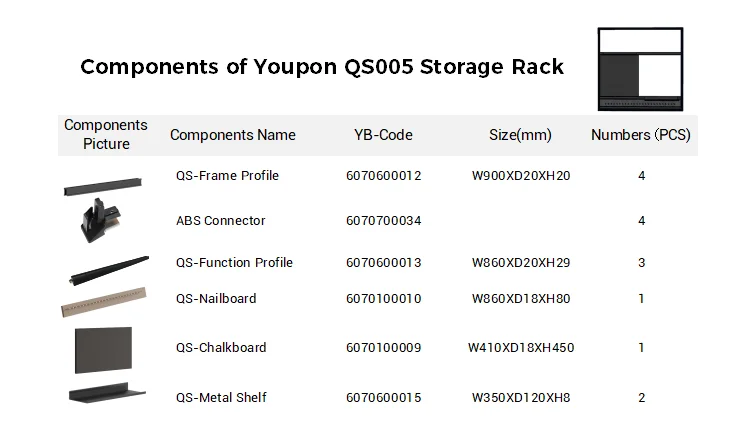
Task: Select the QS-Frame Profile name text
Action: point(227,176)
